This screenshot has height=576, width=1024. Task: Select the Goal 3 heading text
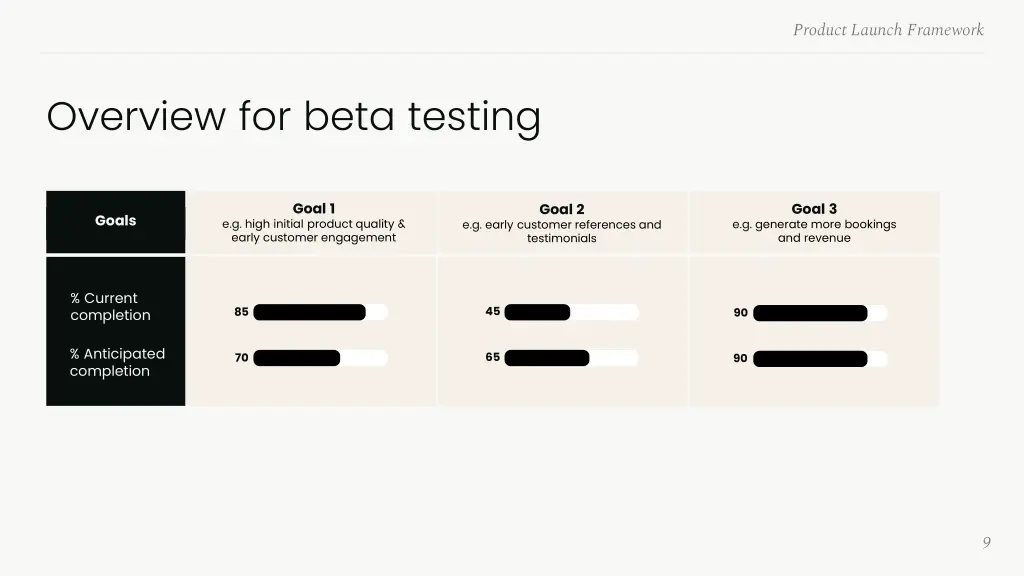(x=814, y=209)
